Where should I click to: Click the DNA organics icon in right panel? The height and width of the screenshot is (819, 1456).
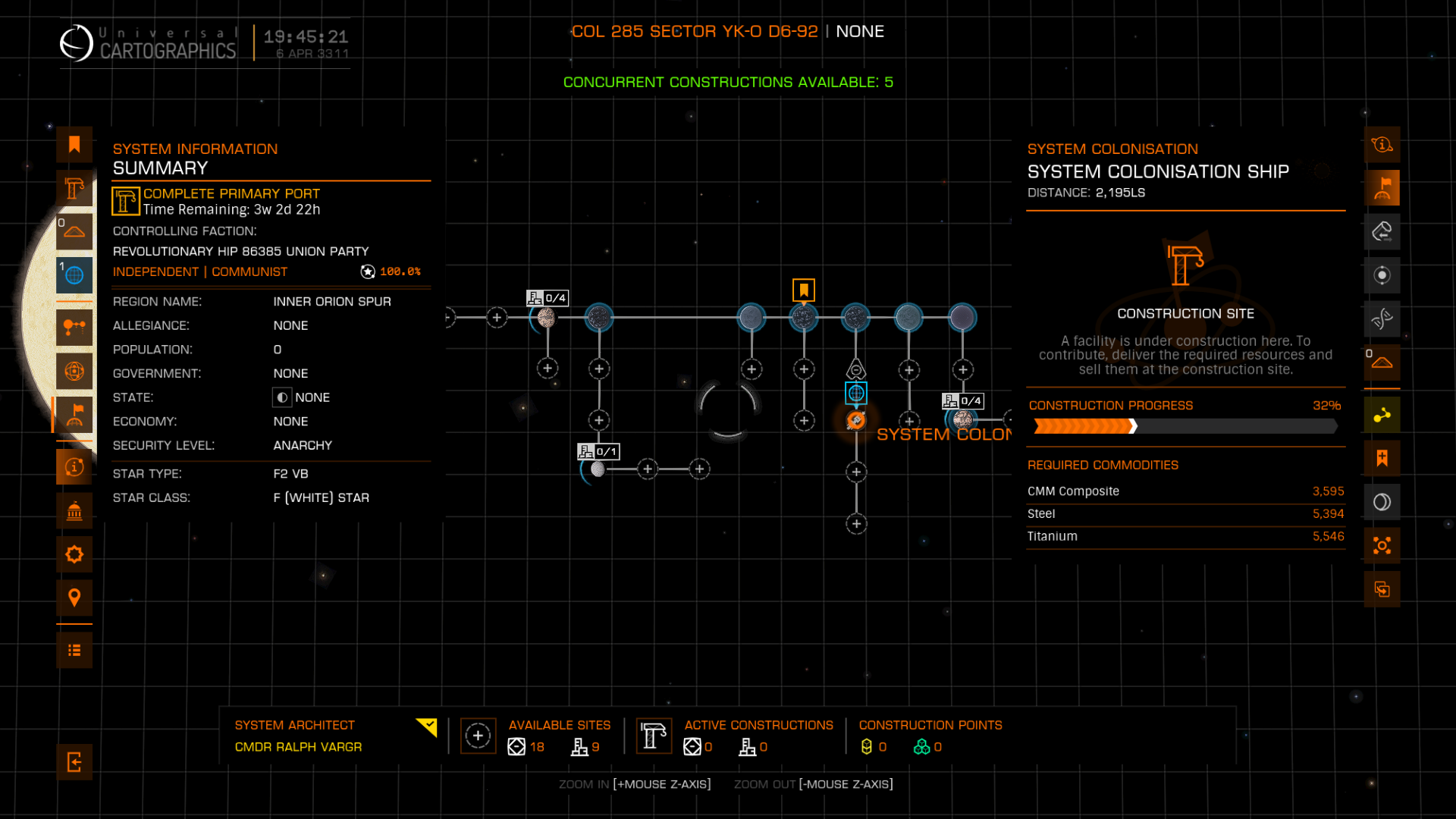coord(1382,318)
